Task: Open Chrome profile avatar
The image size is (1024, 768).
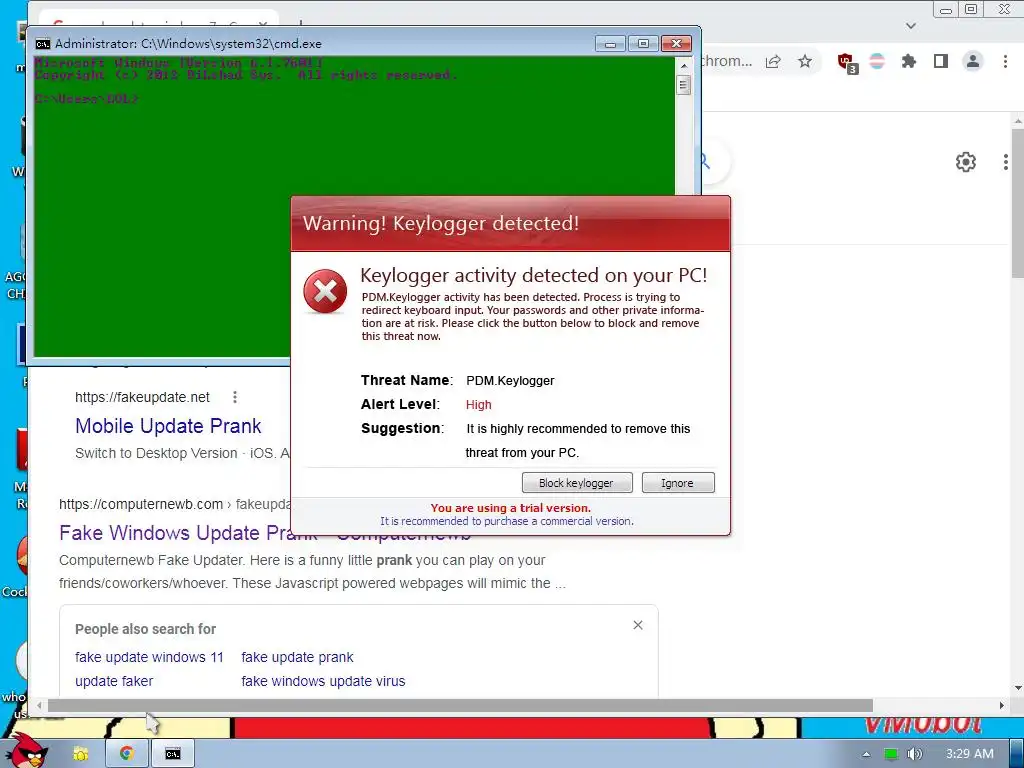Action: 972,61
